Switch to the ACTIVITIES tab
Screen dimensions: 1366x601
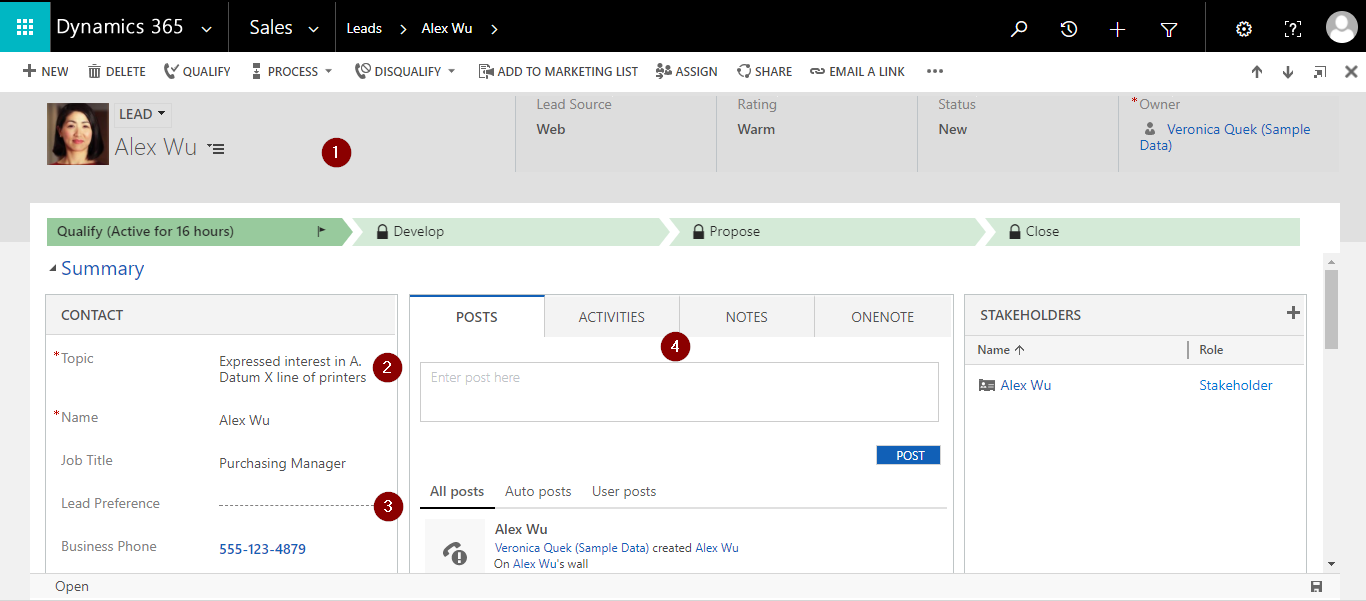tap(611, 316)
